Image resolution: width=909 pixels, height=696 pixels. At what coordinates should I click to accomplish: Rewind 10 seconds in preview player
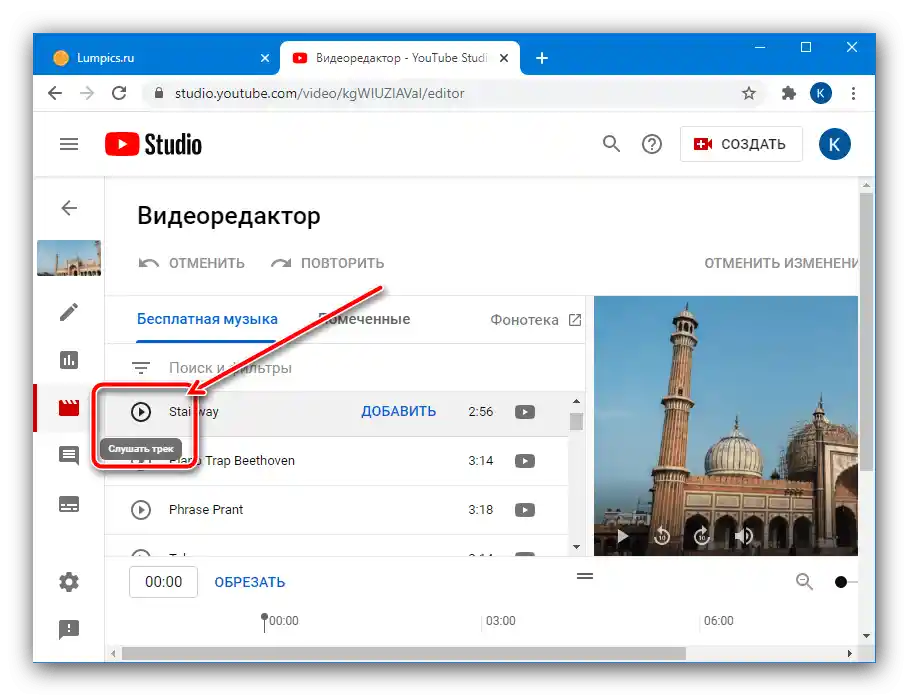click(662, 536)
